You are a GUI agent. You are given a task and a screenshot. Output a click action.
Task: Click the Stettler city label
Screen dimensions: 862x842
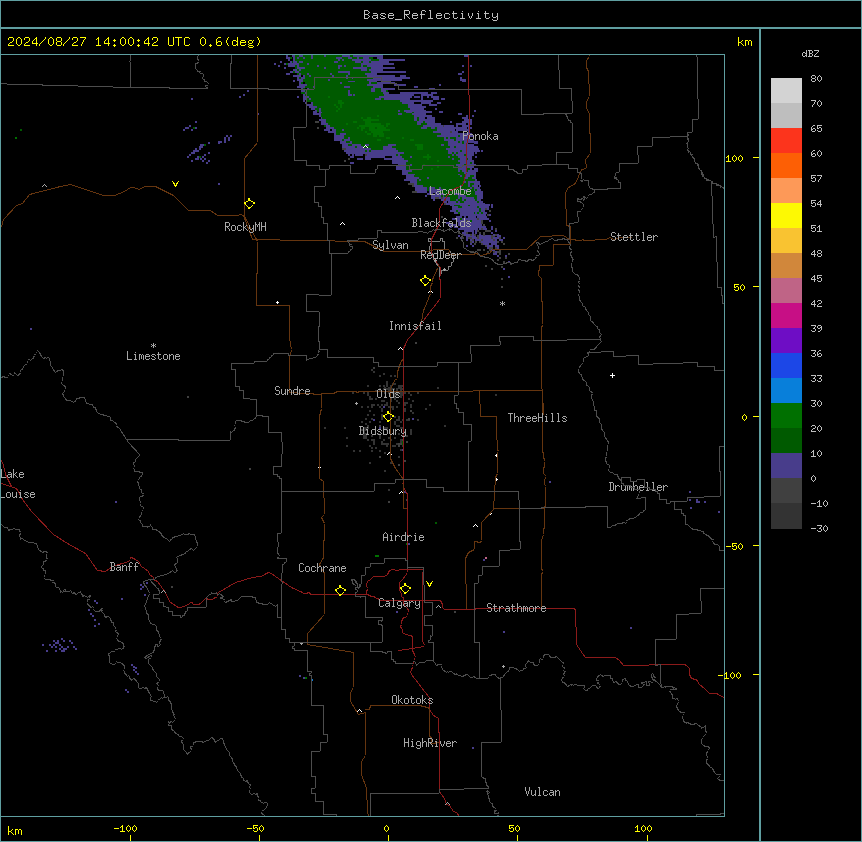click(634, 237)
